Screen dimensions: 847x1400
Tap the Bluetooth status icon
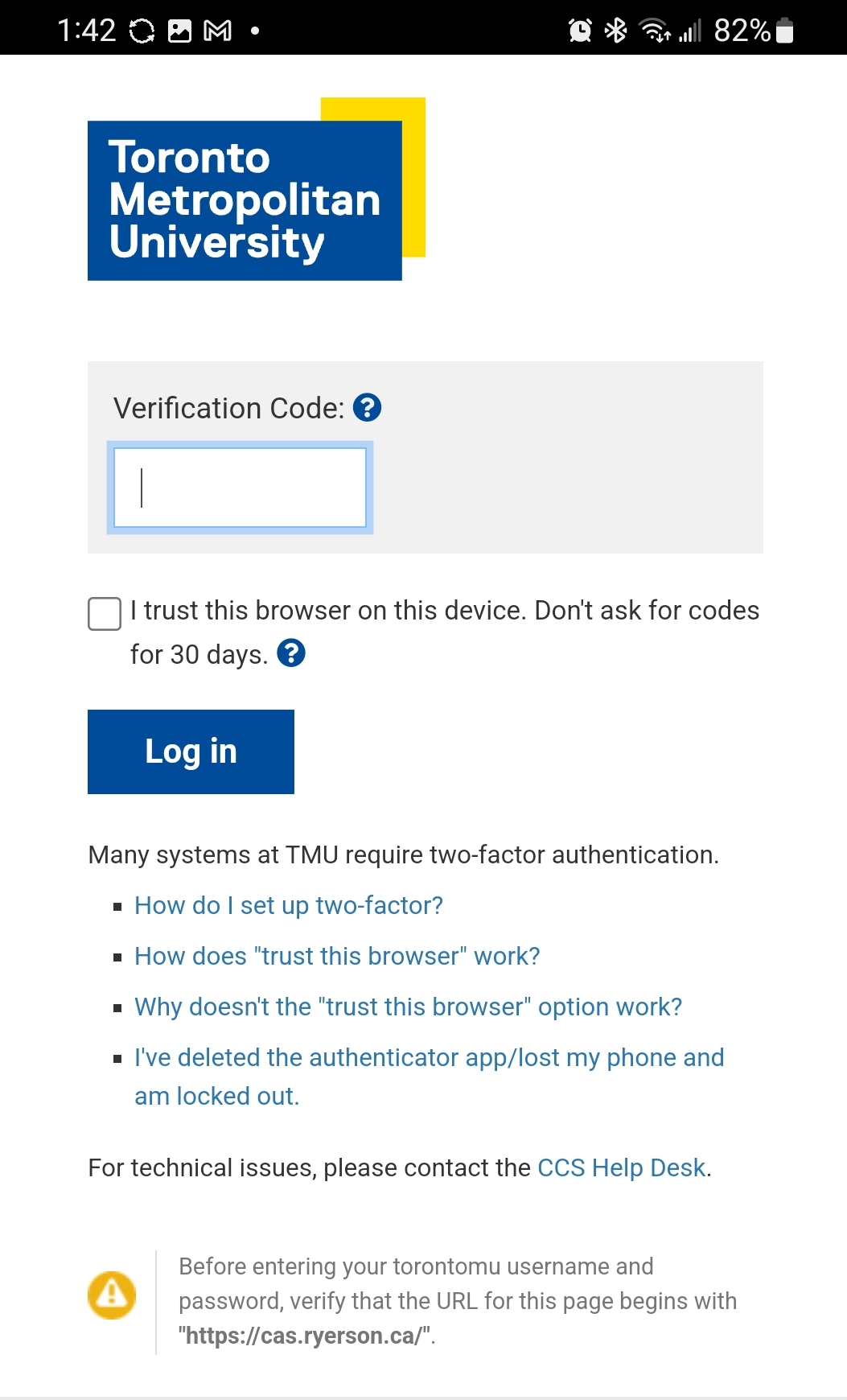pyautogui.click(x=616, y=31)
